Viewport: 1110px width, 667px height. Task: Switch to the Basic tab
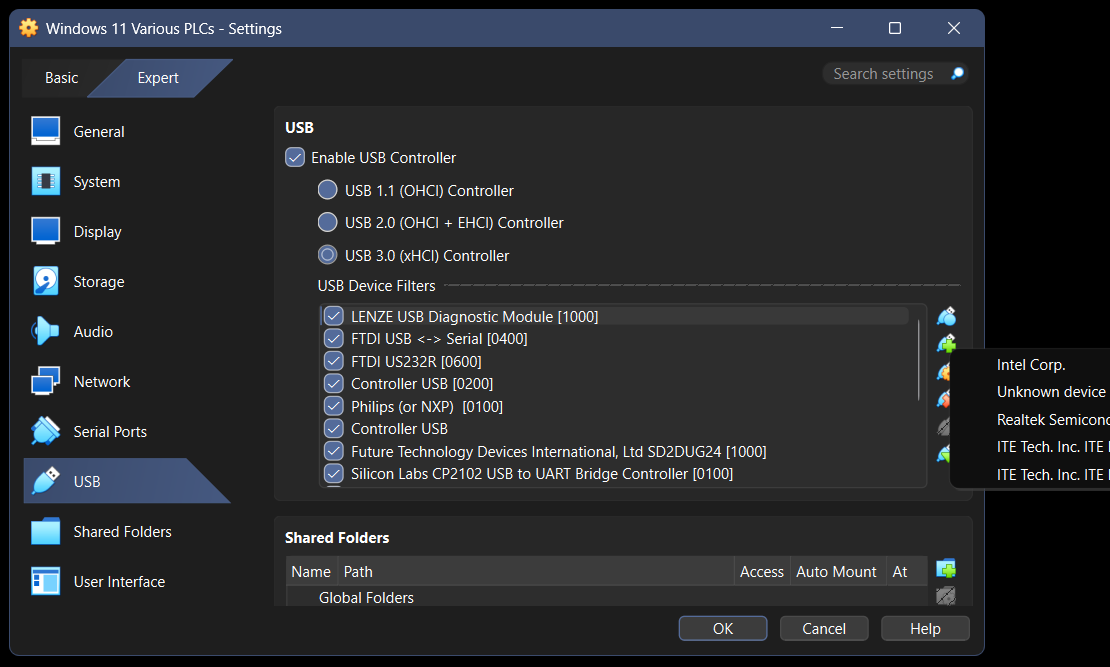pyautogui.click(x=62, y=78)
